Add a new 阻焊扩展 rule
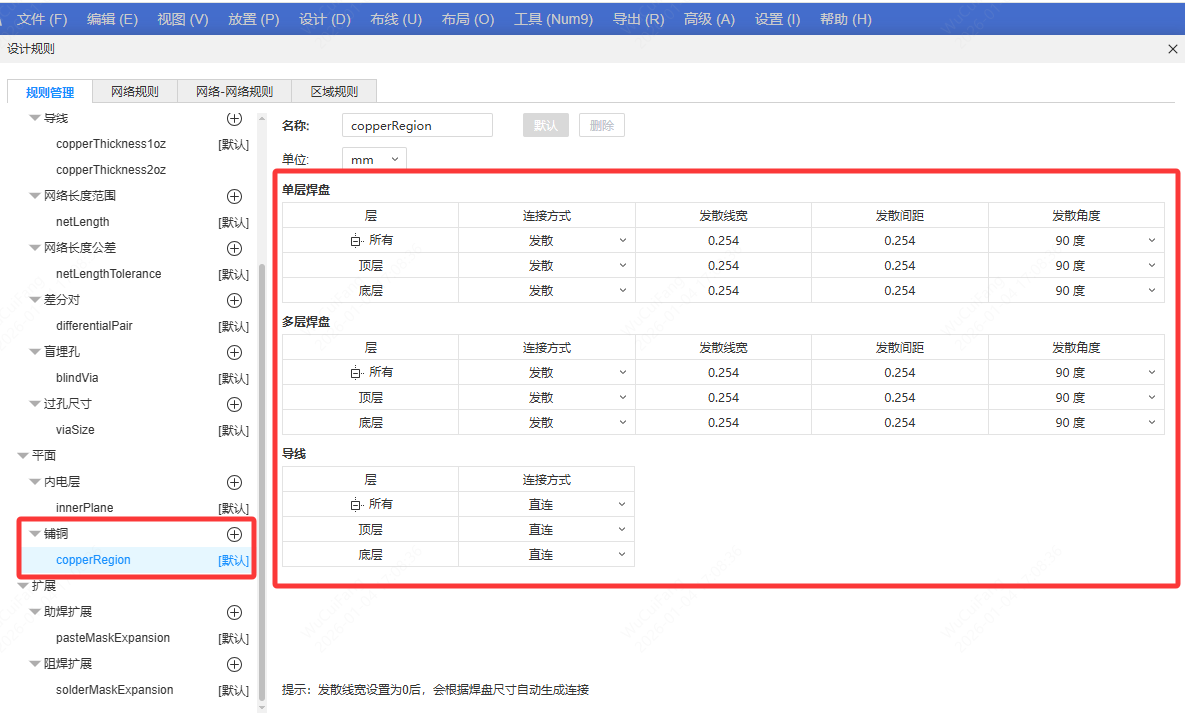Screen dimensions: 1185x714 coord(234,664)
